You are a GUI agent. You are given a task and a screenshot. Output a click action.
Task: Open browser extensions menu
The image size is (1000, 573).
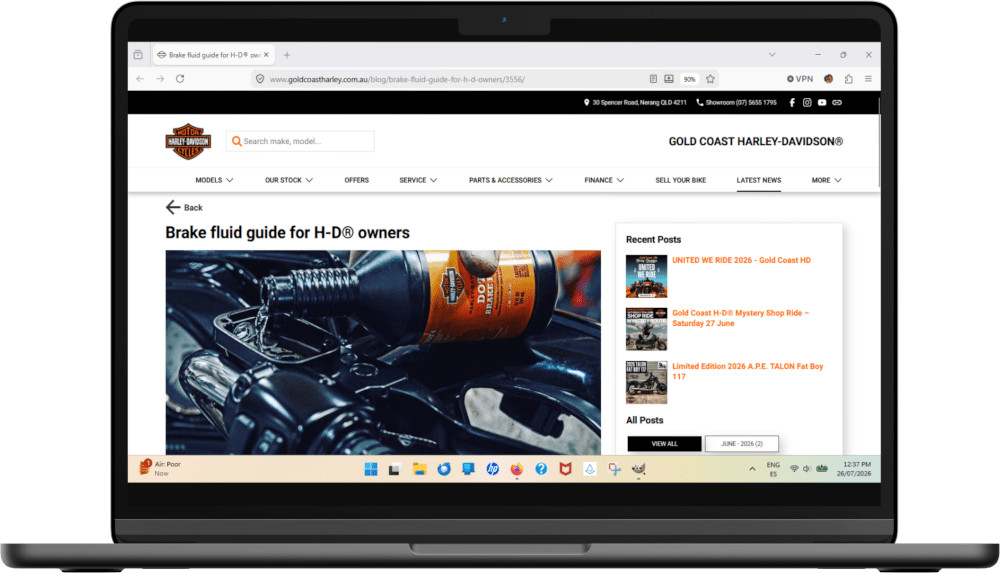(x=848, y=79)
